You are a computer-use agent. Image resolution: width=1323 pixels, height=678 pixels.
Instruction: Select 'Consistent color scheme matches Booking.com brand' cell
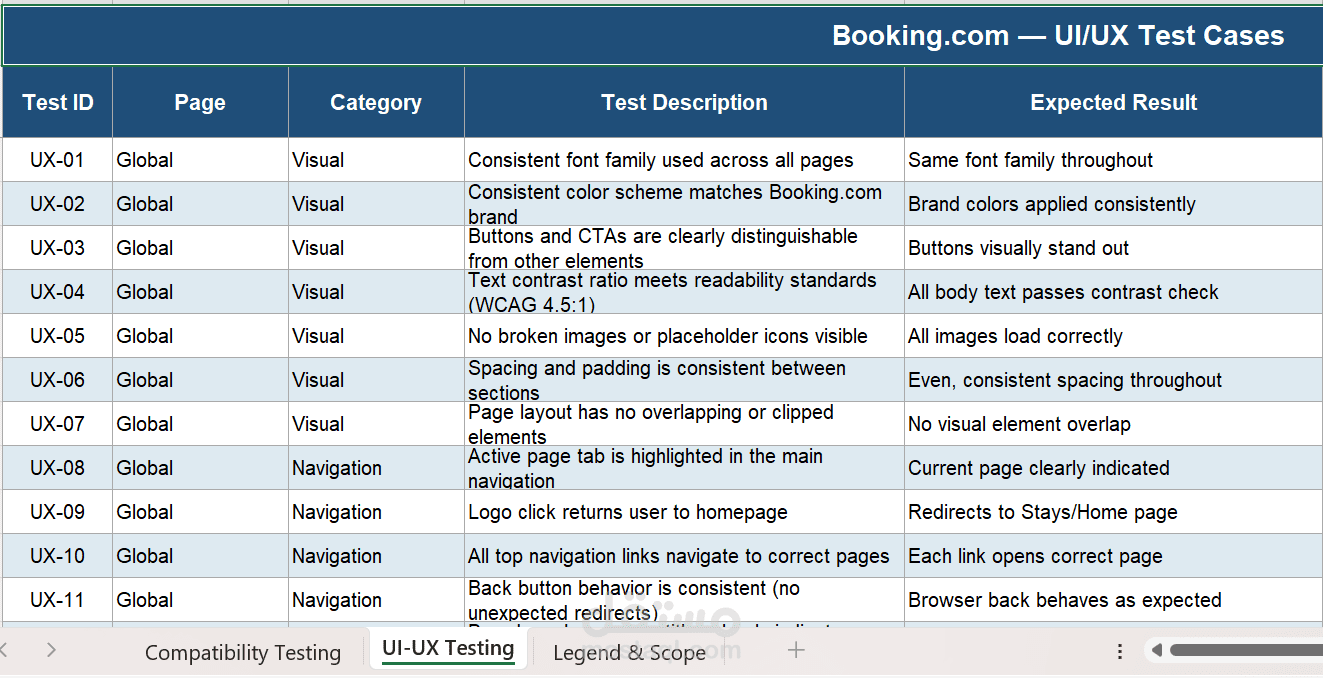click(684, 204)
